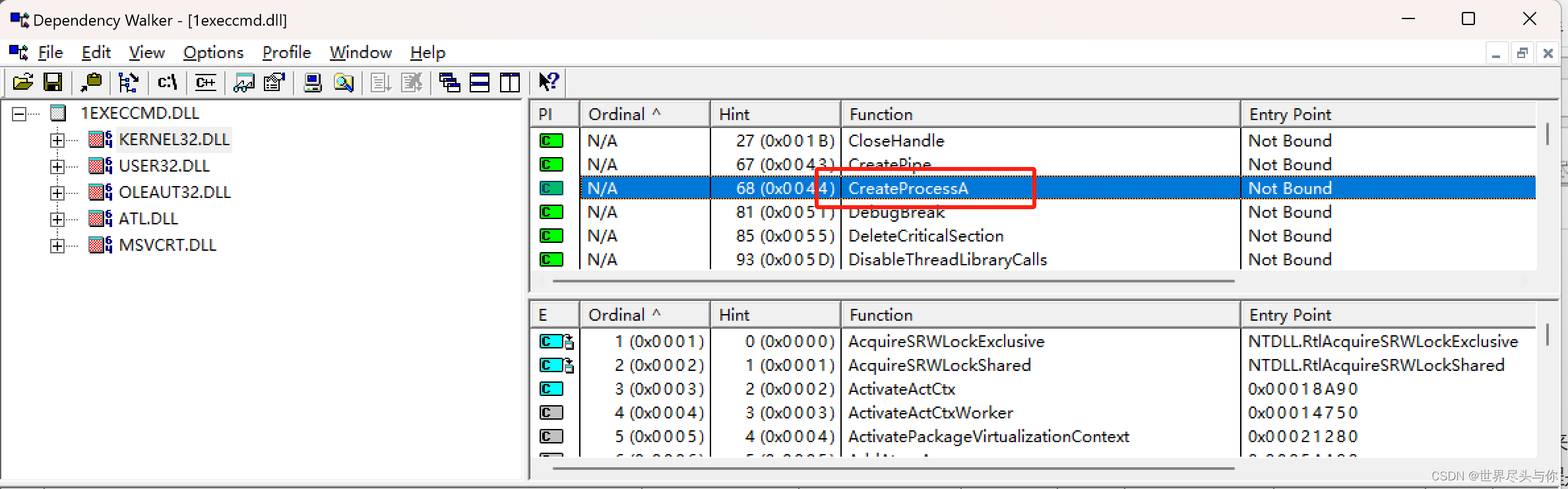The height and width of the screenshot is (489, 1568).
Task: Select the DeleteCriticalSection function row
Action: point(1034,236)
